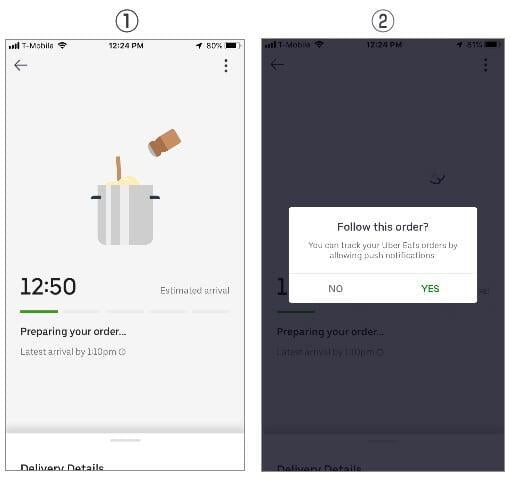
Task: Tap the pepper shaker illustration
Action: 164,143
